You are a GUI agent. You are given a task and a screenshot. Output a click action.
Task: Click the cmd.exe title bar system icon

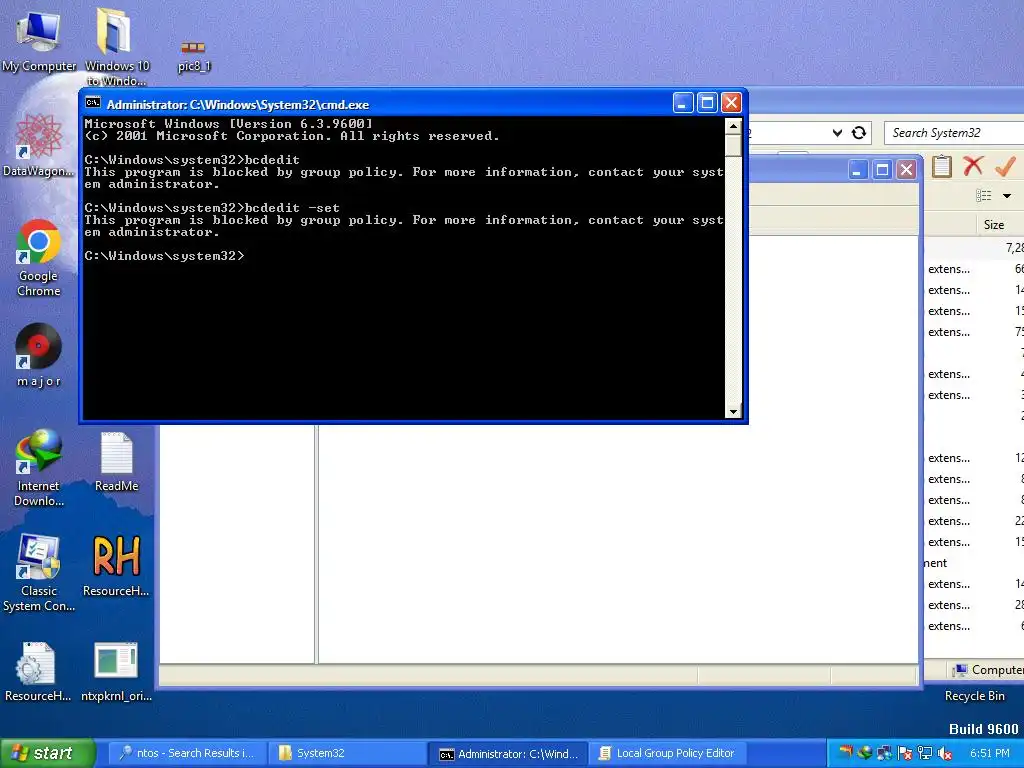tap(93, 104)
